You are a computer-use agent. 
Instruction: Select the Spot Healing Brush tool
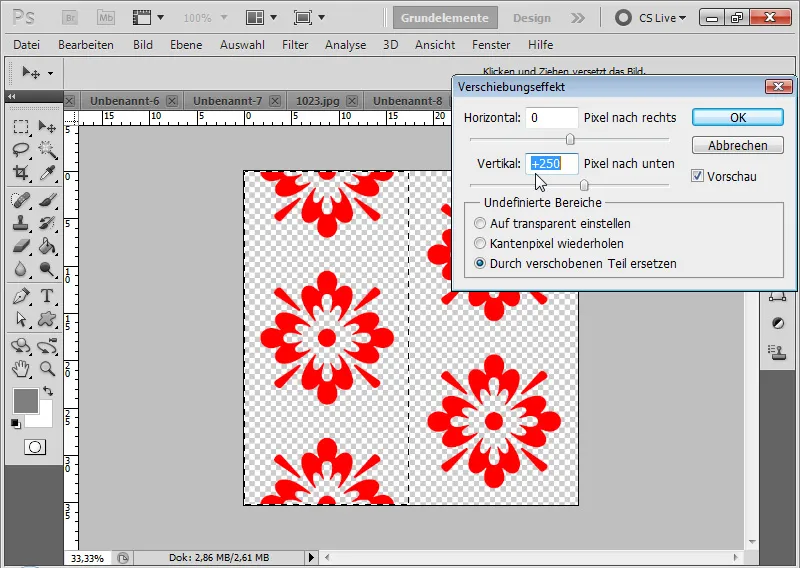coord(21,200)
